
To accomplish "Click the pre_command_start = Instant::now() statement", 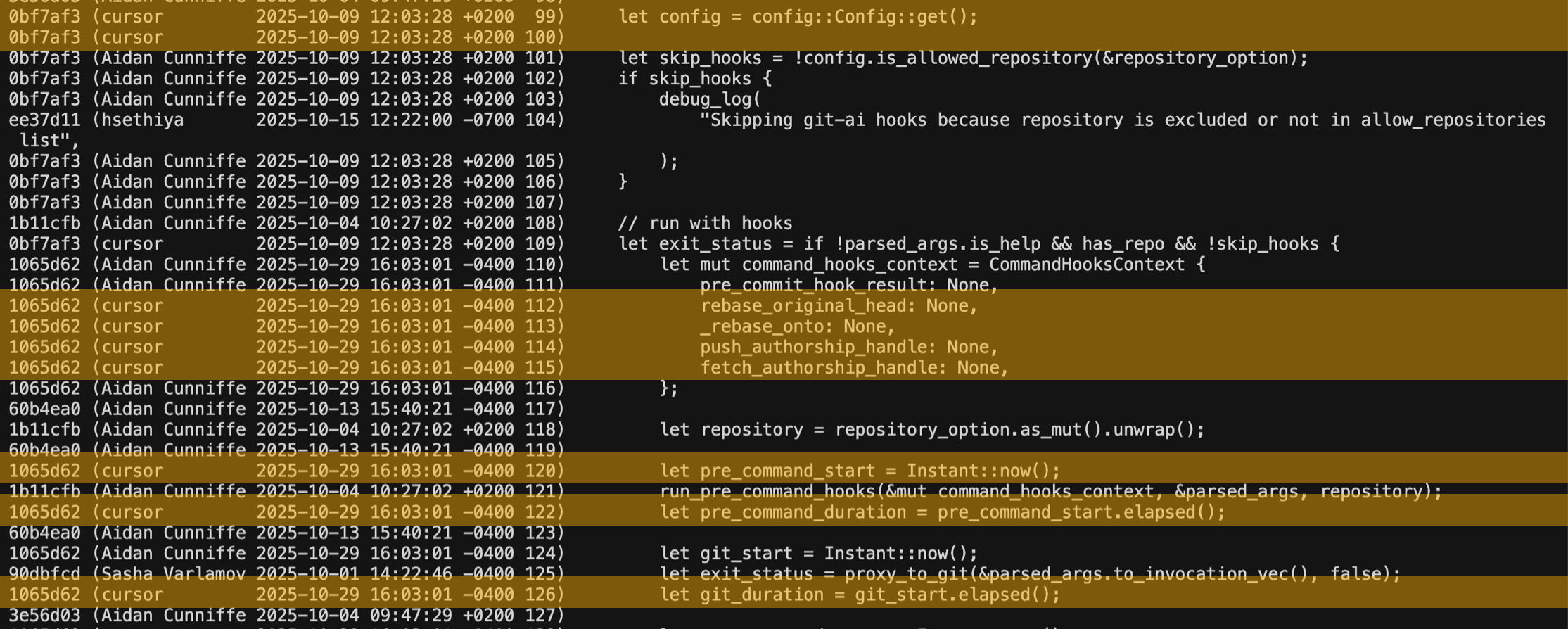I will (x=860, y=471).
